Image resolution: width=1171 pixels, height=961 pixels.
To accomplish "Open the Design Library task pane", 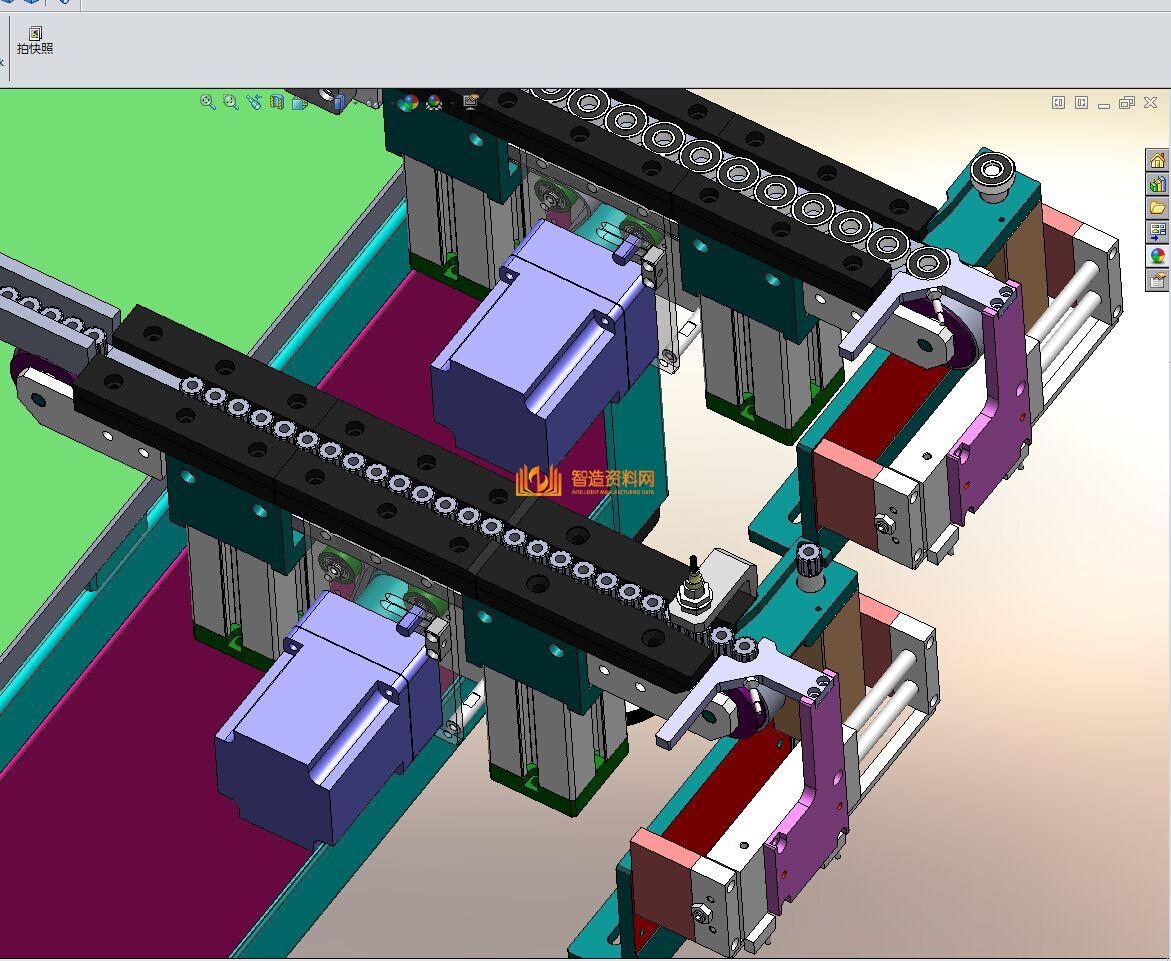I will pos(1157,184).
